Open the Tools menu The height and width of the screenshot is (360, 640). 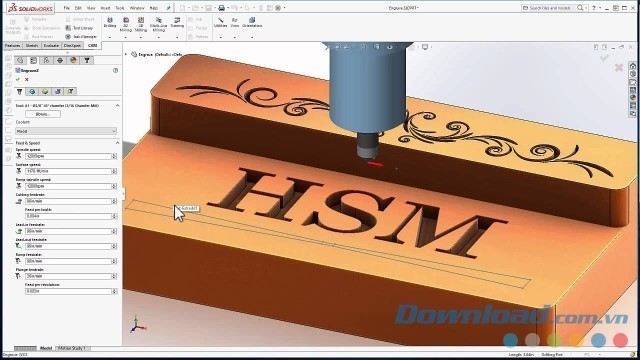120,8
